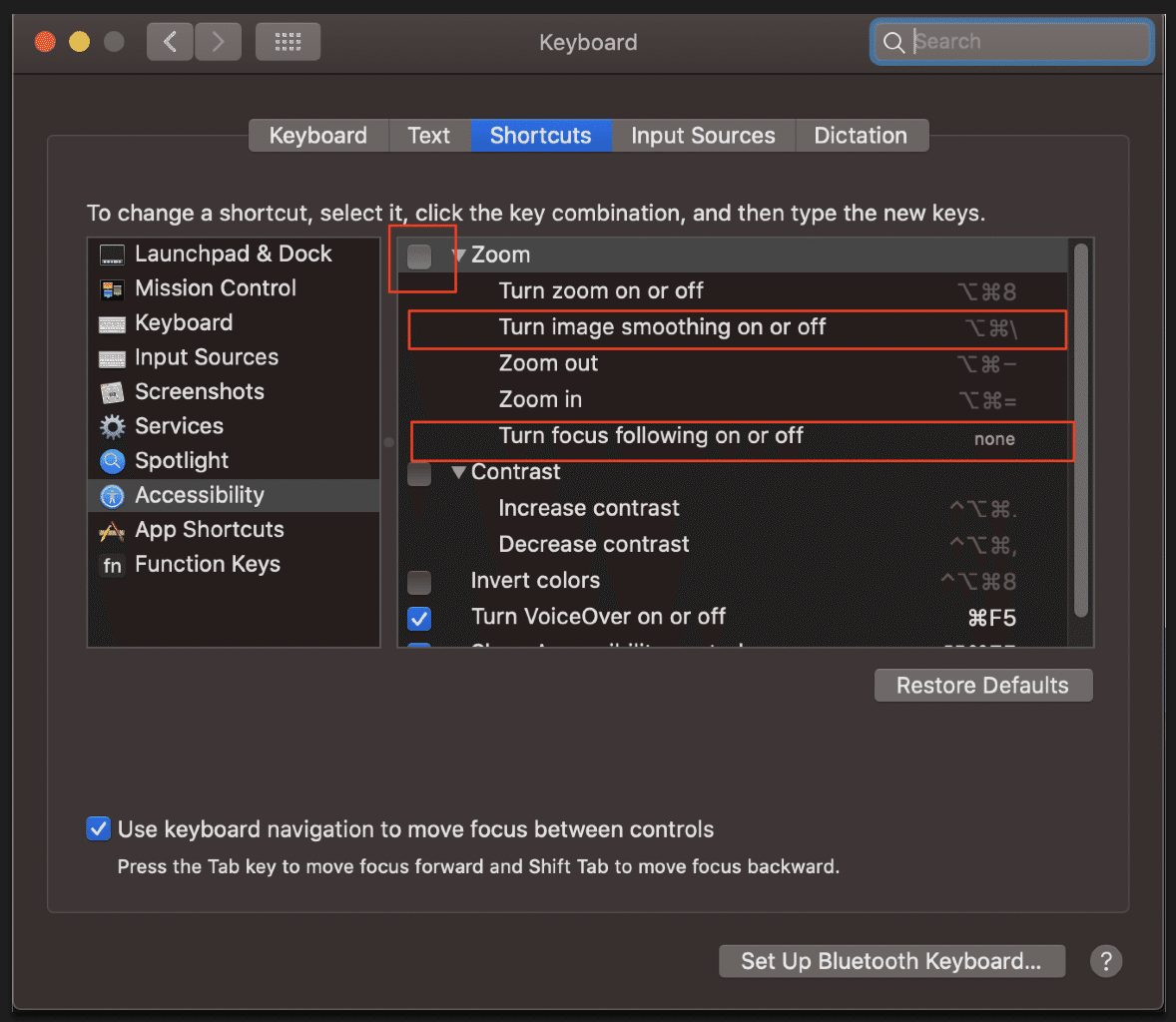The image size is (1176, 1022).
Task: Select Turn focus following on or off
Action: coord(733,436)
